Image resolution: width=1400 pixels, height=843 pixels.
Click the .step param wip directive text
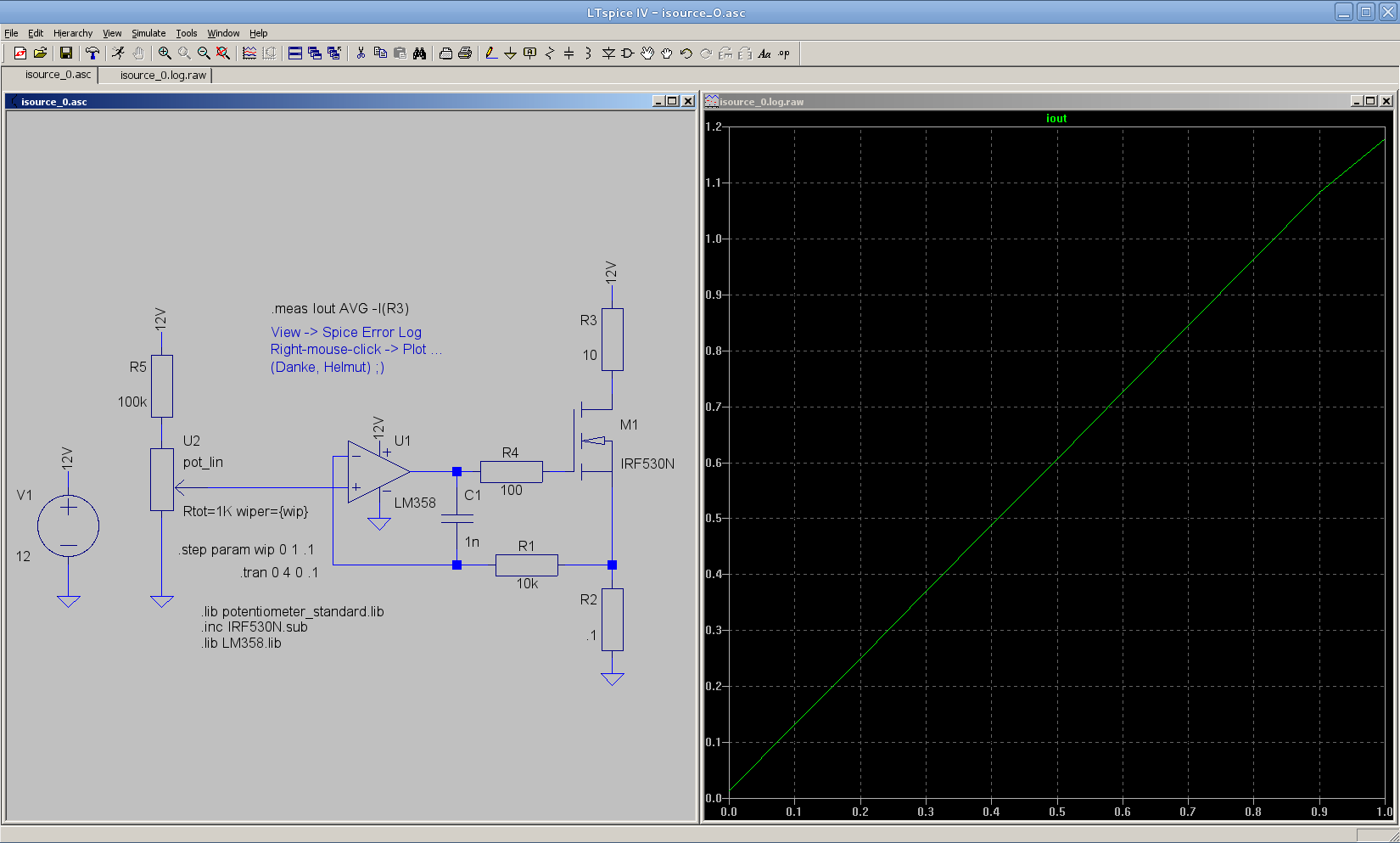246,549
